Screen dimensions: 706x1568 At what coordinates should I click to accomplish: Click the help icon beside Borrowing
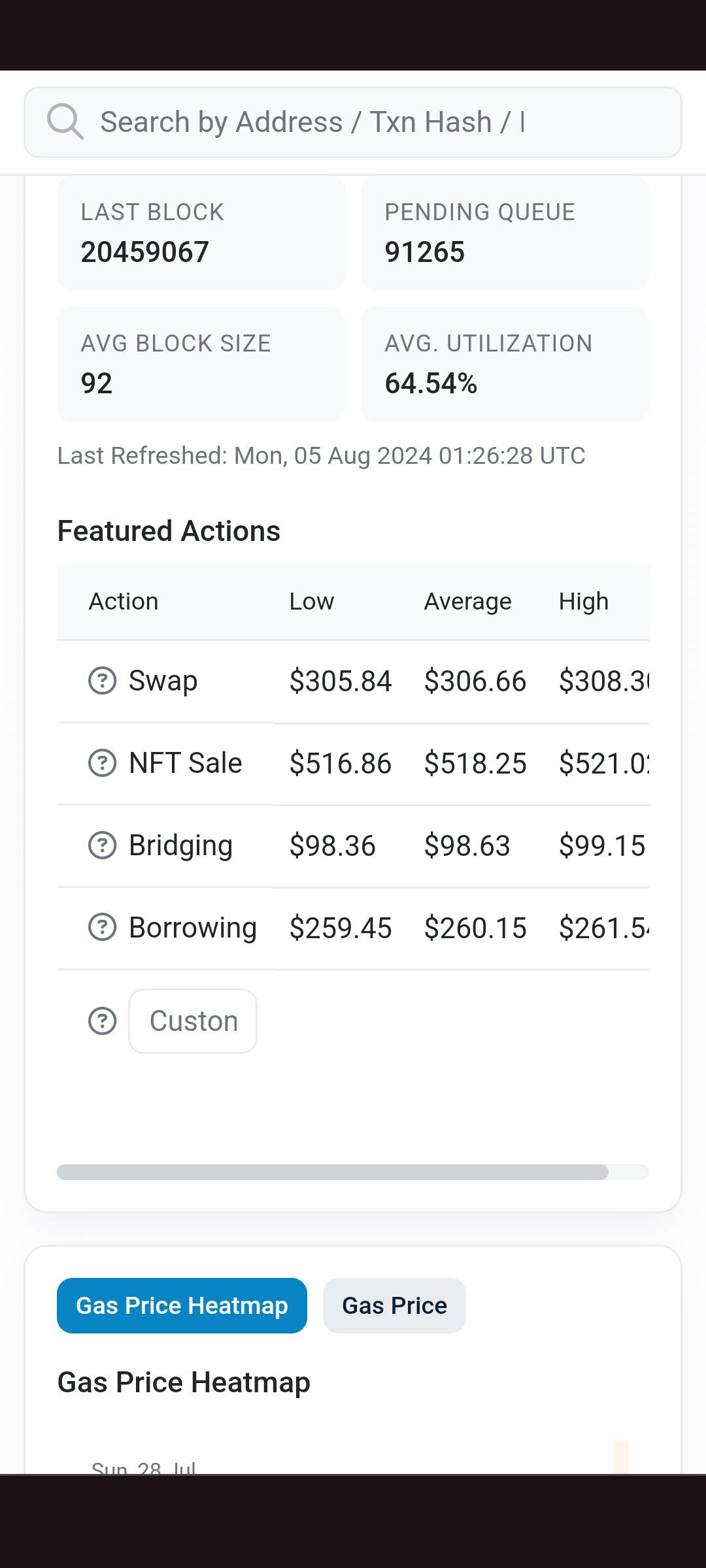(x=102, y=928)
